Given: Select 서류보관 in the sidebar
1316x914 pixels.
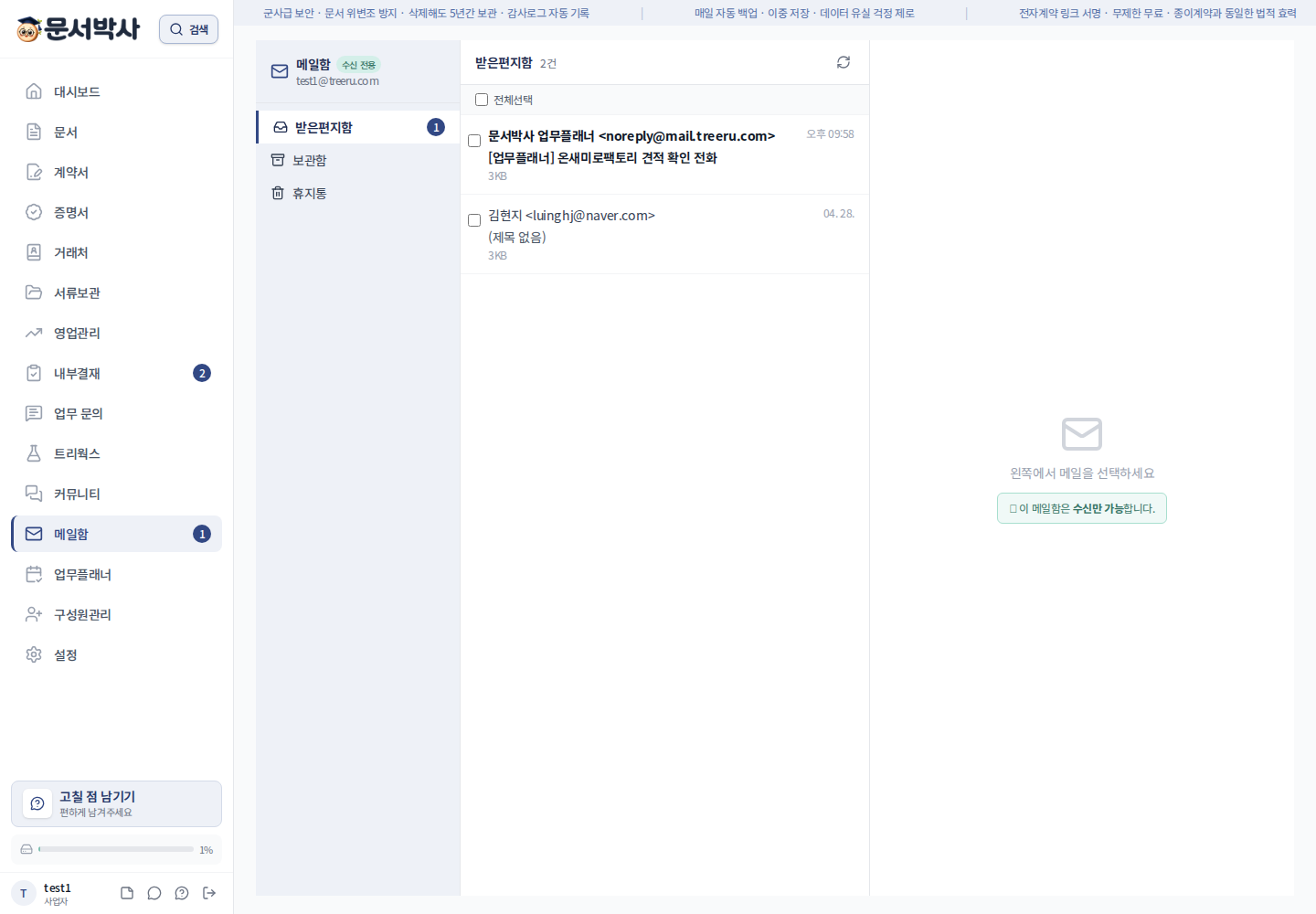Looking at the screenshot, I should click(x=116, y=292).
